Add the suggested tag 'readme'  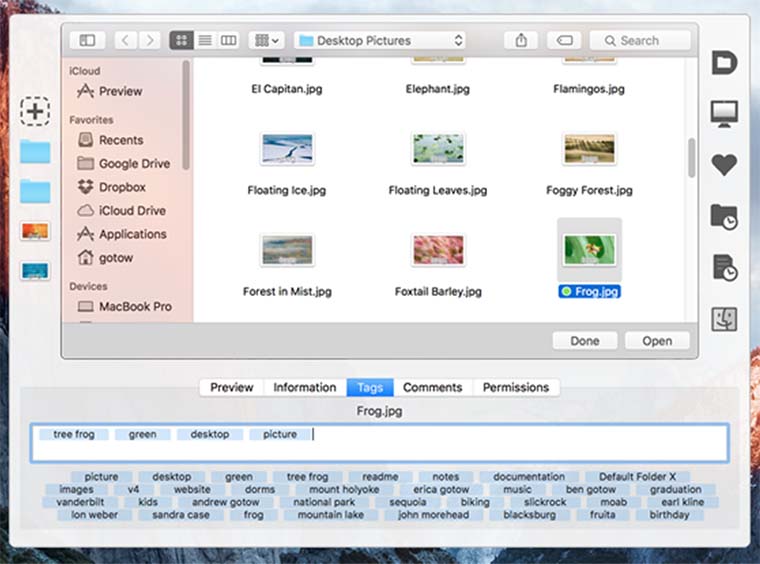coord(380,477)
